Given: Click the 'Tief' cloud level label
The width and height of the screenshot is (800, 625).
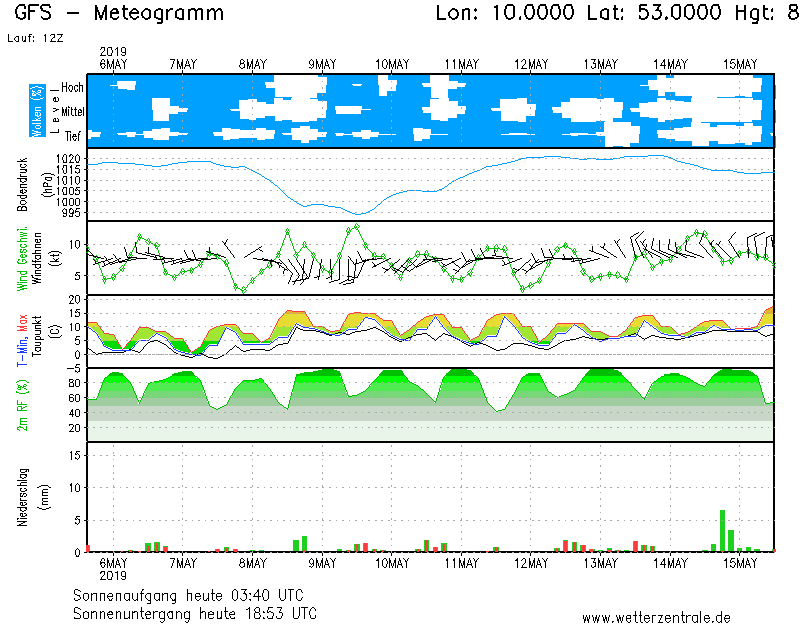Looking at the screenshot, I should tap(72, 136).
